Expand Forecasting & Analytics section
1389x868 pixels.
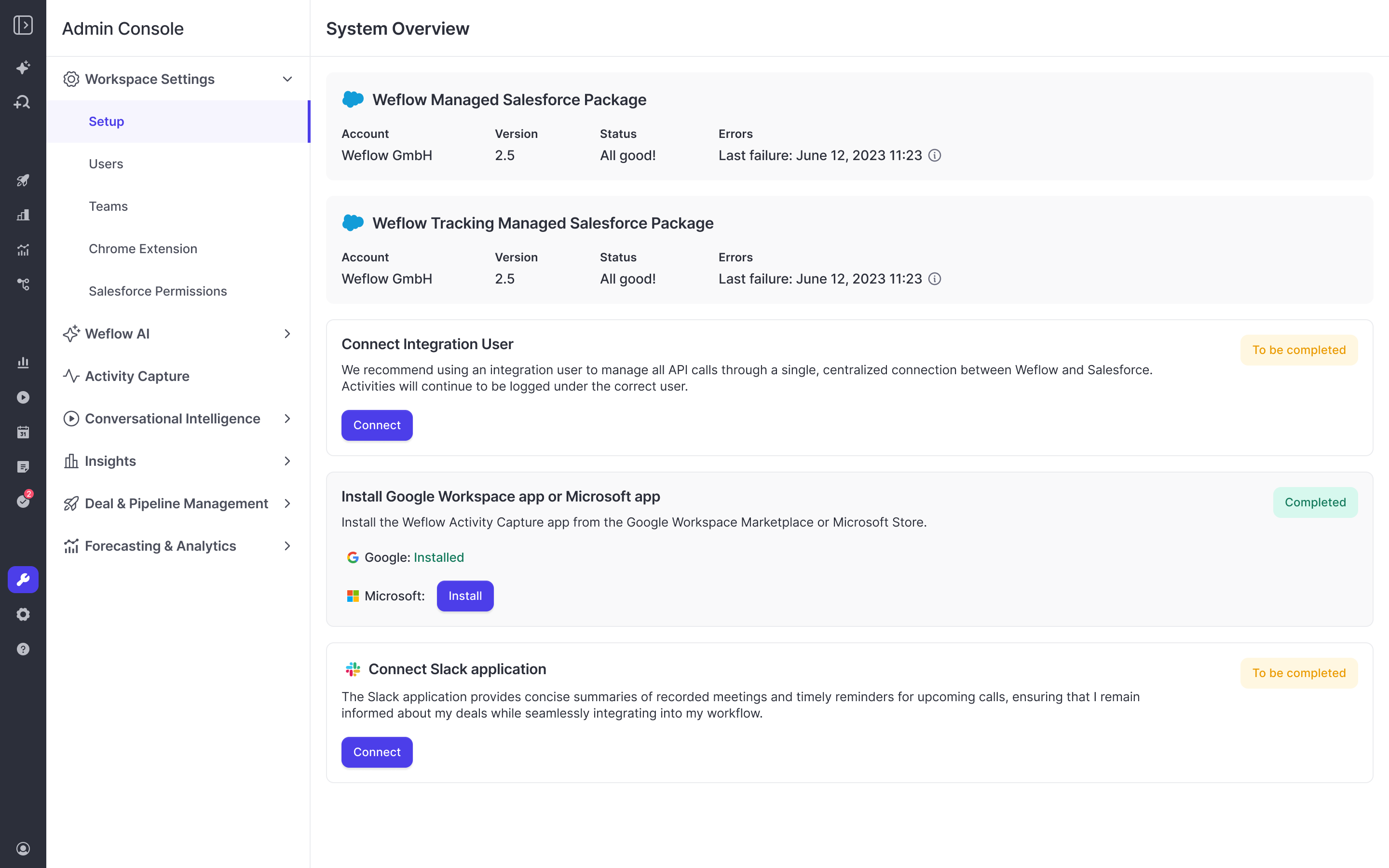pyautogui.click(x=287, y=546)
